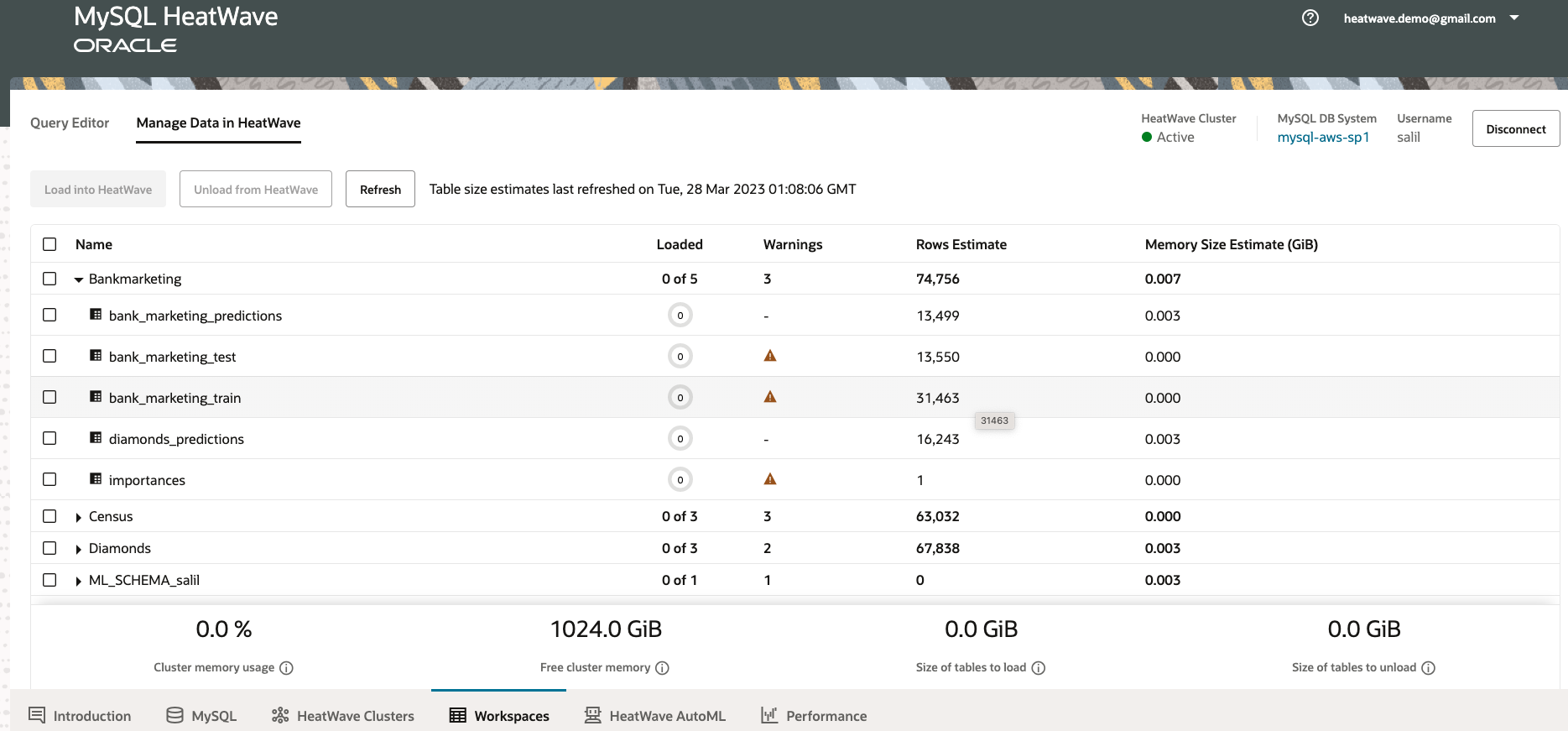Viewport: 1568px width, 731px height.
Task: Switch to the Query Editor tab
Action: 70,123
